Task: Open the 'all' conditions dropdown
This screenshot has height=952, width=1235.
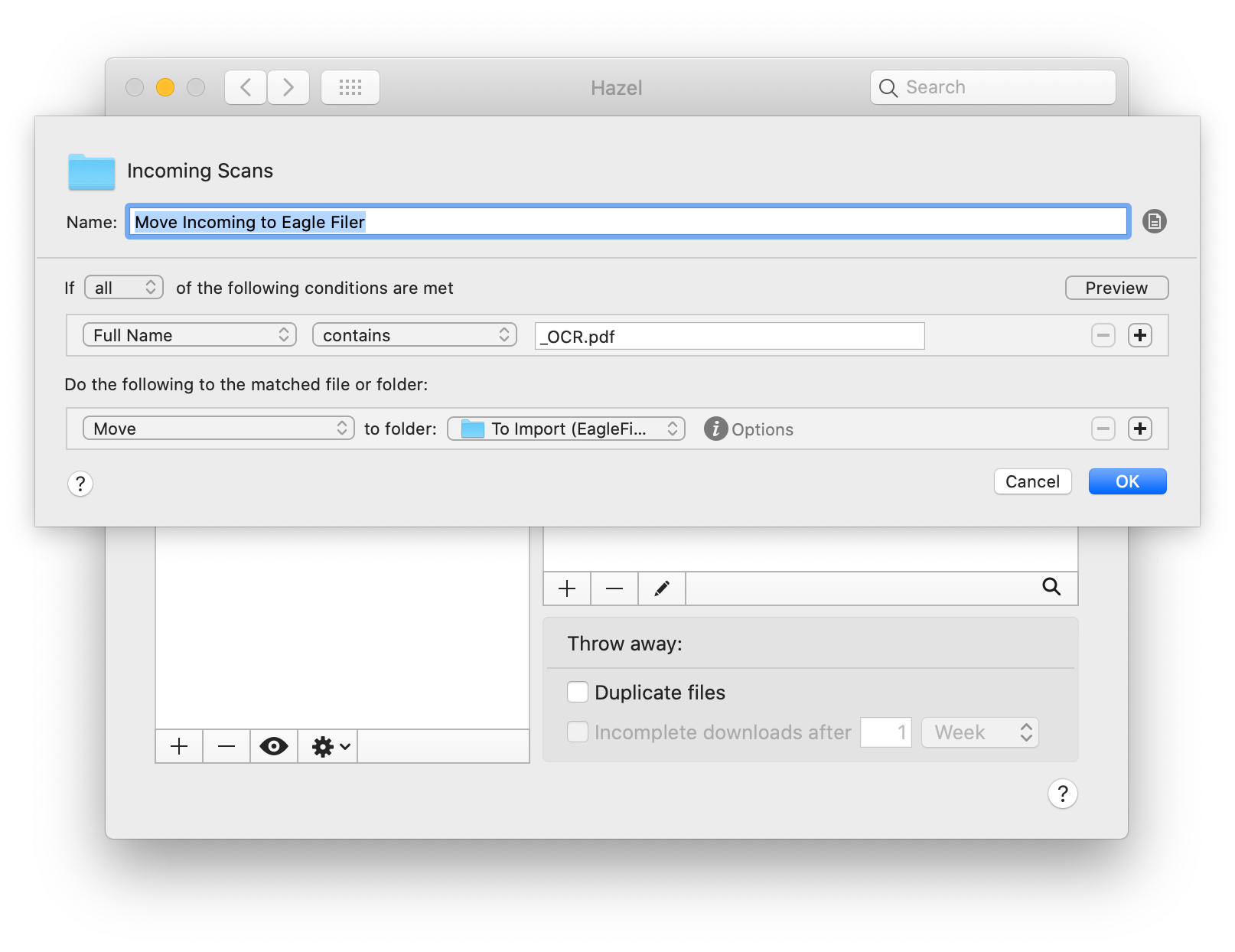Action: 124,288
